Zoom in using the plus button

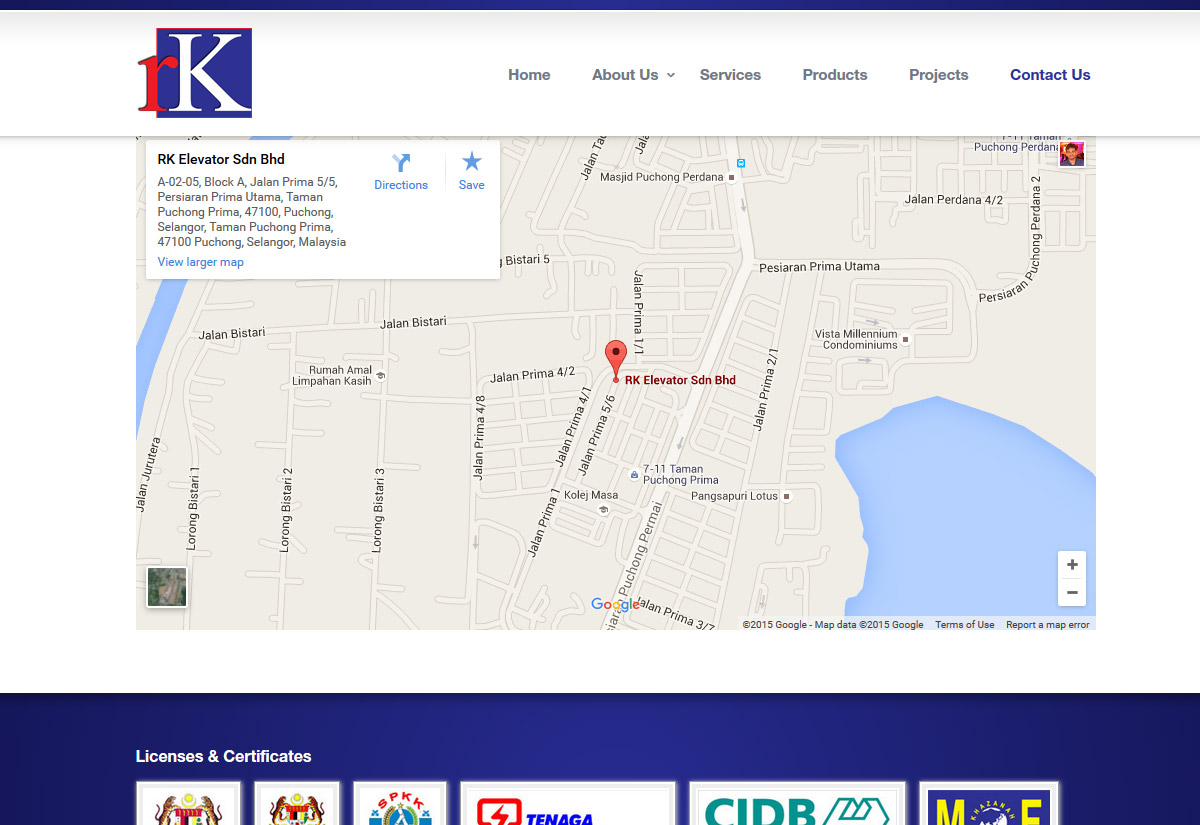pos(1072,565)
